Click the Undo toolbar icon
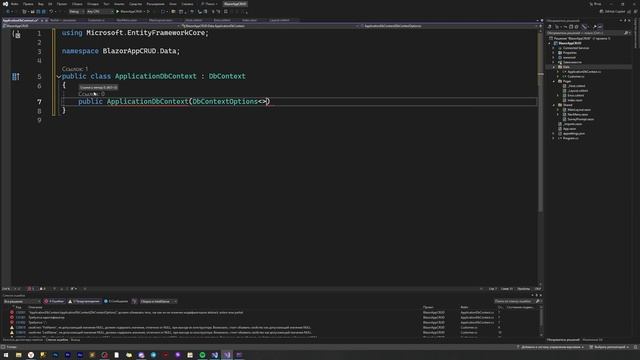The image size is (640, 360). point(51,11)
